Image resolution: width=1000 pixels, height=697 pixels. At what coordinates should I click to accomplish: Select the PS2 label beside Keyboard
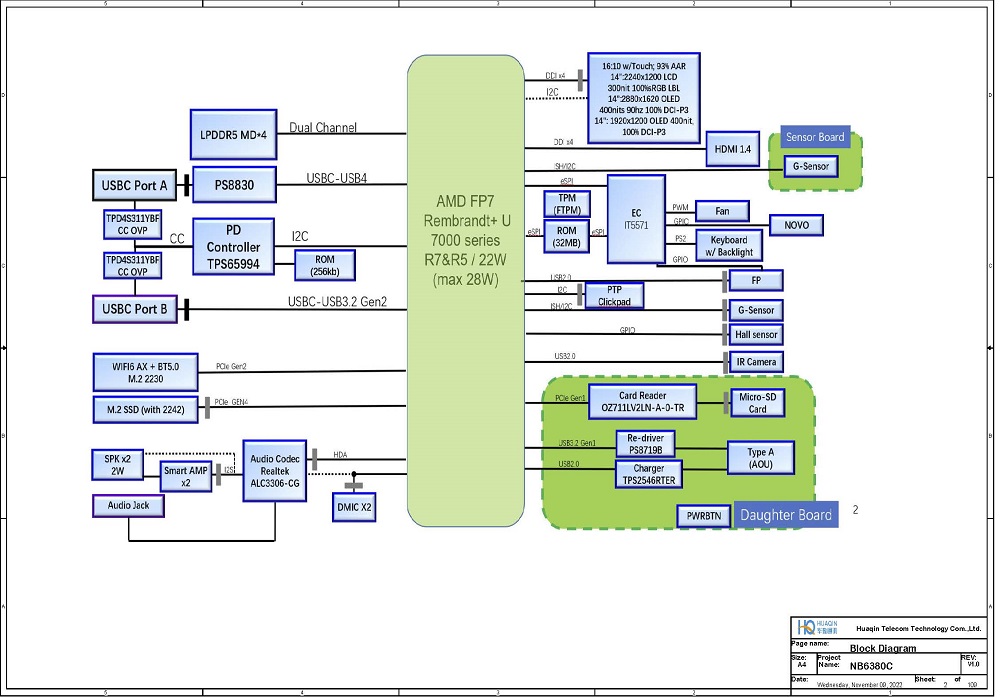(680, 238)
